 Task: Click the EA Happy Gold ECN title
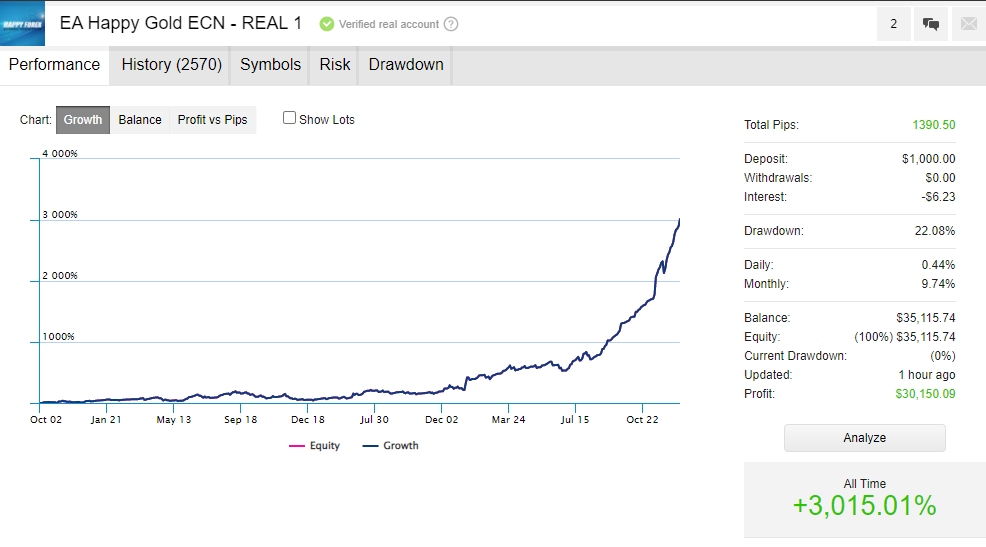click(180, 23)
